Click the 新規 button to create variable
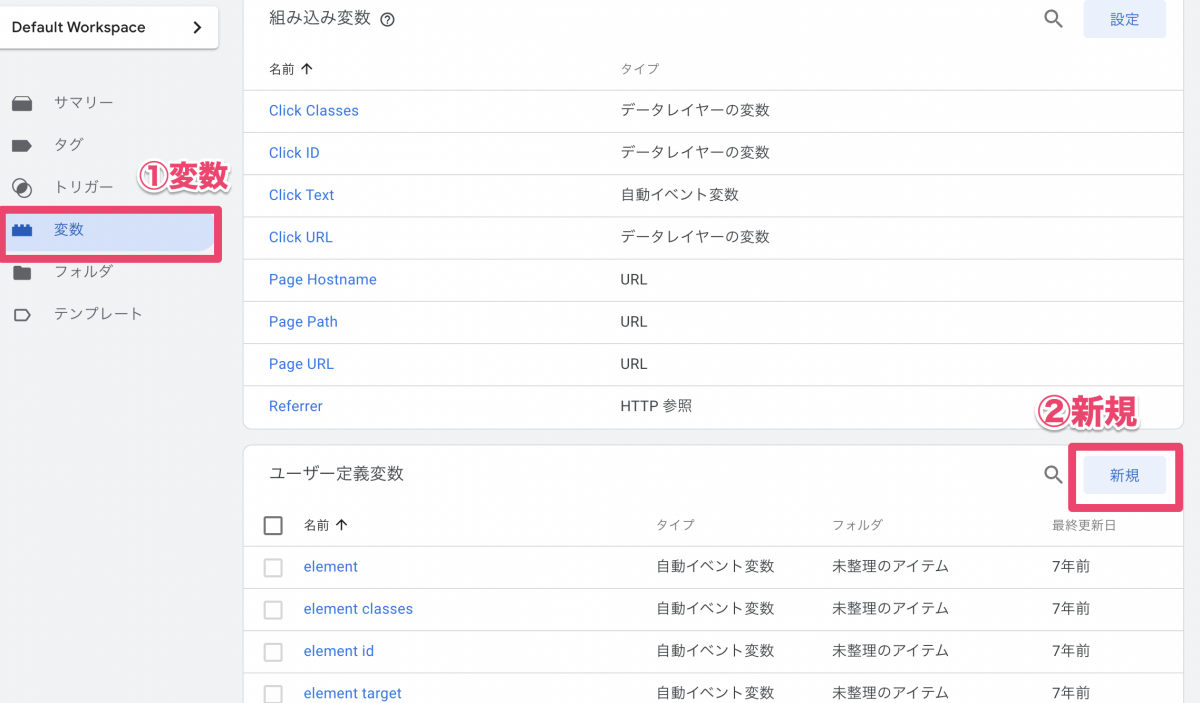 point(1124,475)
